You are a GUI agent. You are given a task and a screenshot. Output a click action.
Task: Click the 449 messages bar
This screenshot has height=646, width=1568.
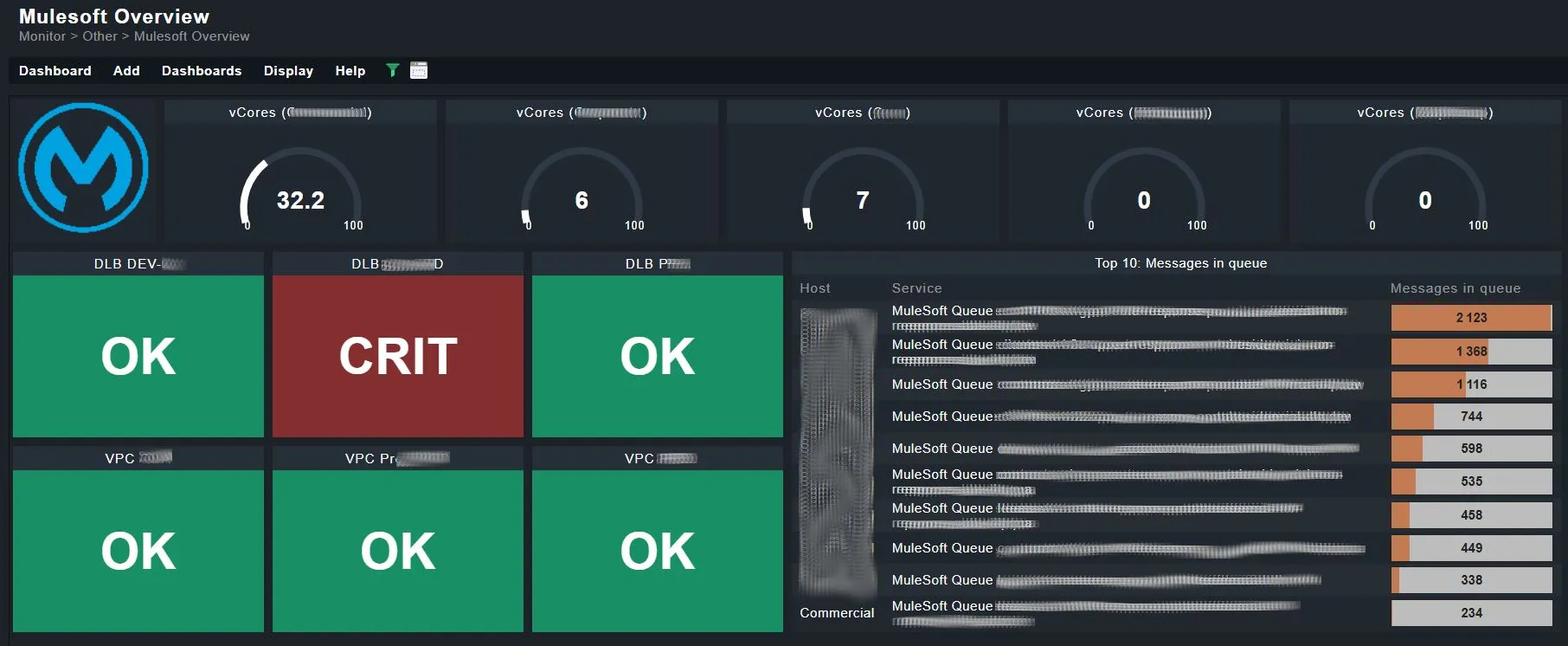1471,548
